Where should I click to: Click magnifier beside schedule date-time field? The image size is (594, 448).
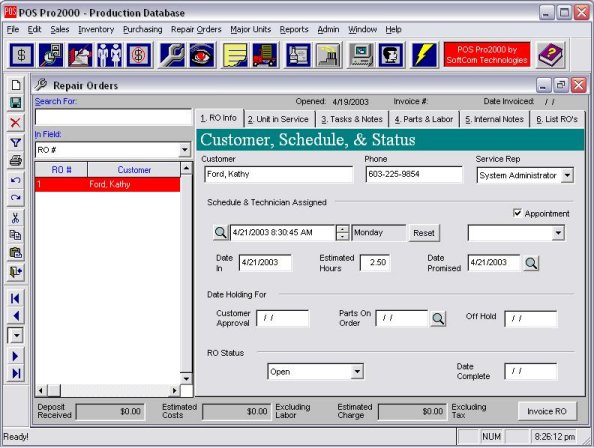[220, 233]
